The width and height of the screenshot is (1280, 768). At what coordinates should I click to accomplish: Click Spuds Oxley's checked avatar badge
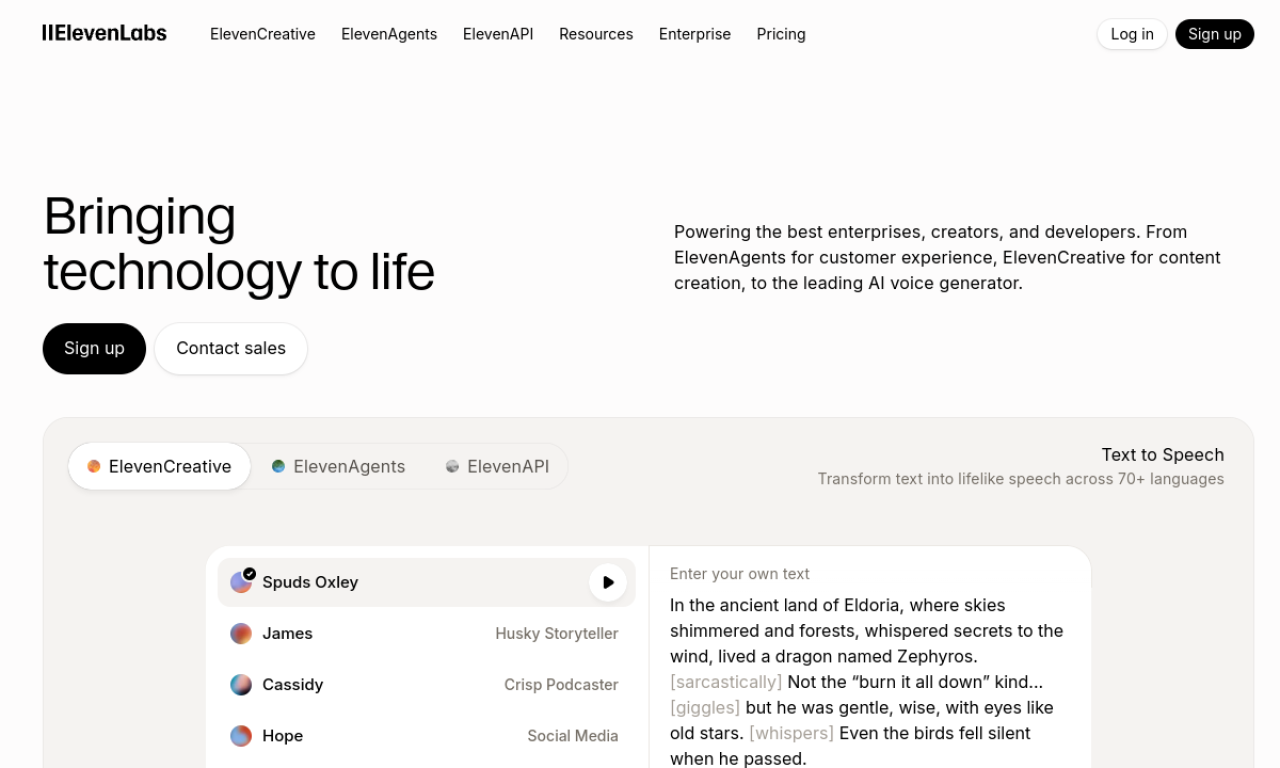[248, 573]
